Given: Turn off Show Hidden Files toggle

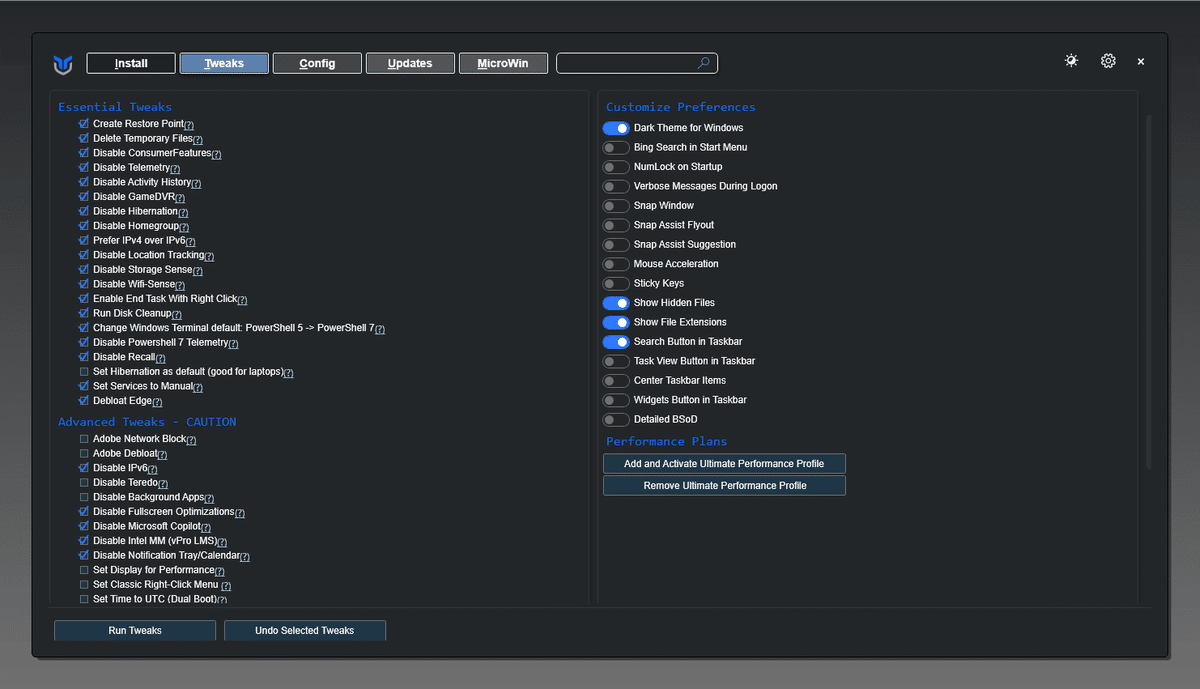Looking at the screenshot, I should pyautogui.click(x=616, y=303).
